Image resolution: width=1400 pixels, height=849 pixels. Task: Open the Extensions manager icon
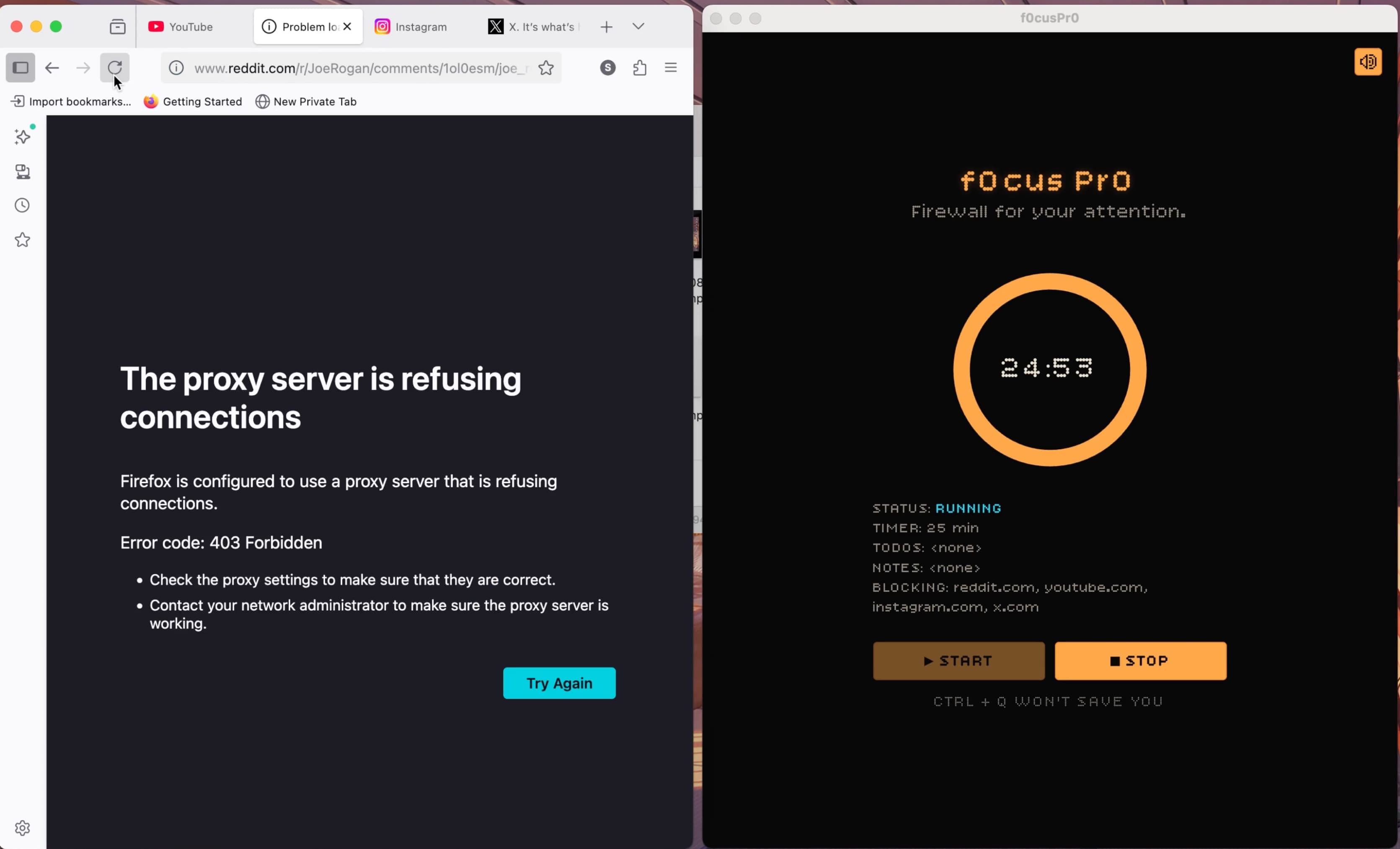pos(640,67)
